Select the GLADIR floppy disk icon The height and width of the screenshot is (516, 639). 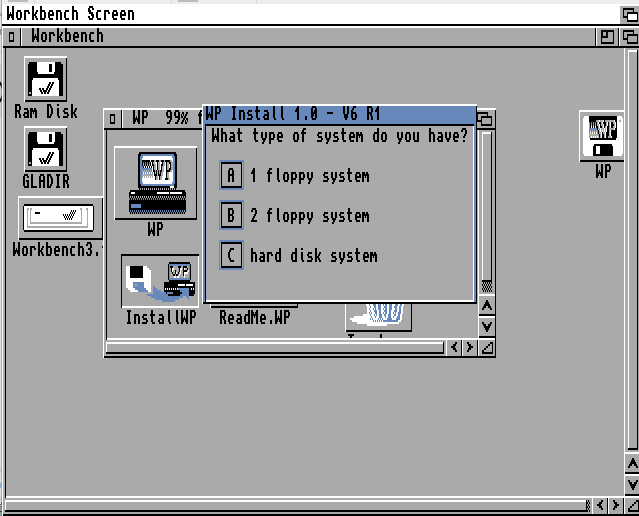pos(46,149)
